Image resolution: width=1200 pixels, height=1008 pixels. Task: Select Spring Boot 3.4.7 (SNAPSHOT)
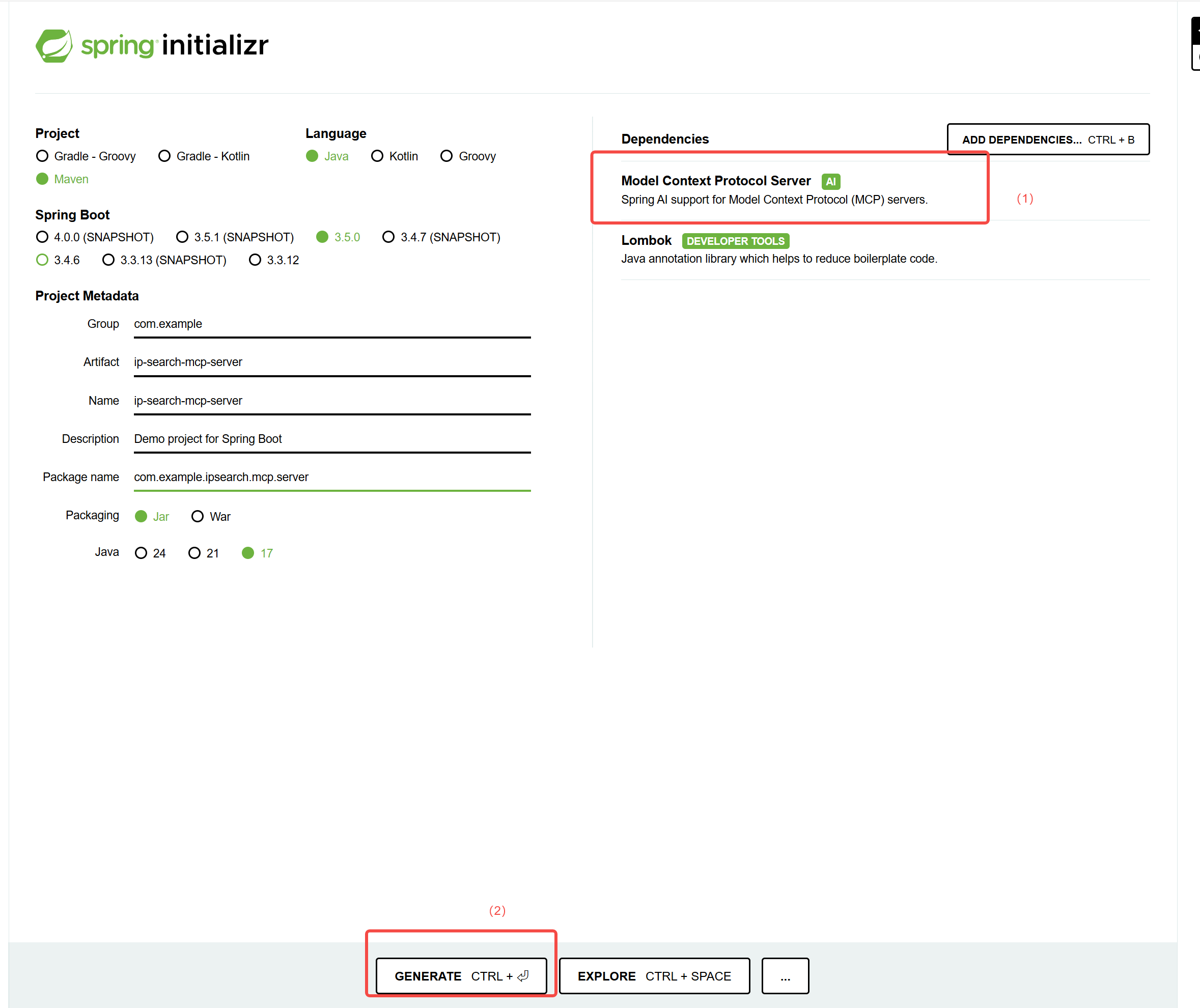tap(441, 237)
